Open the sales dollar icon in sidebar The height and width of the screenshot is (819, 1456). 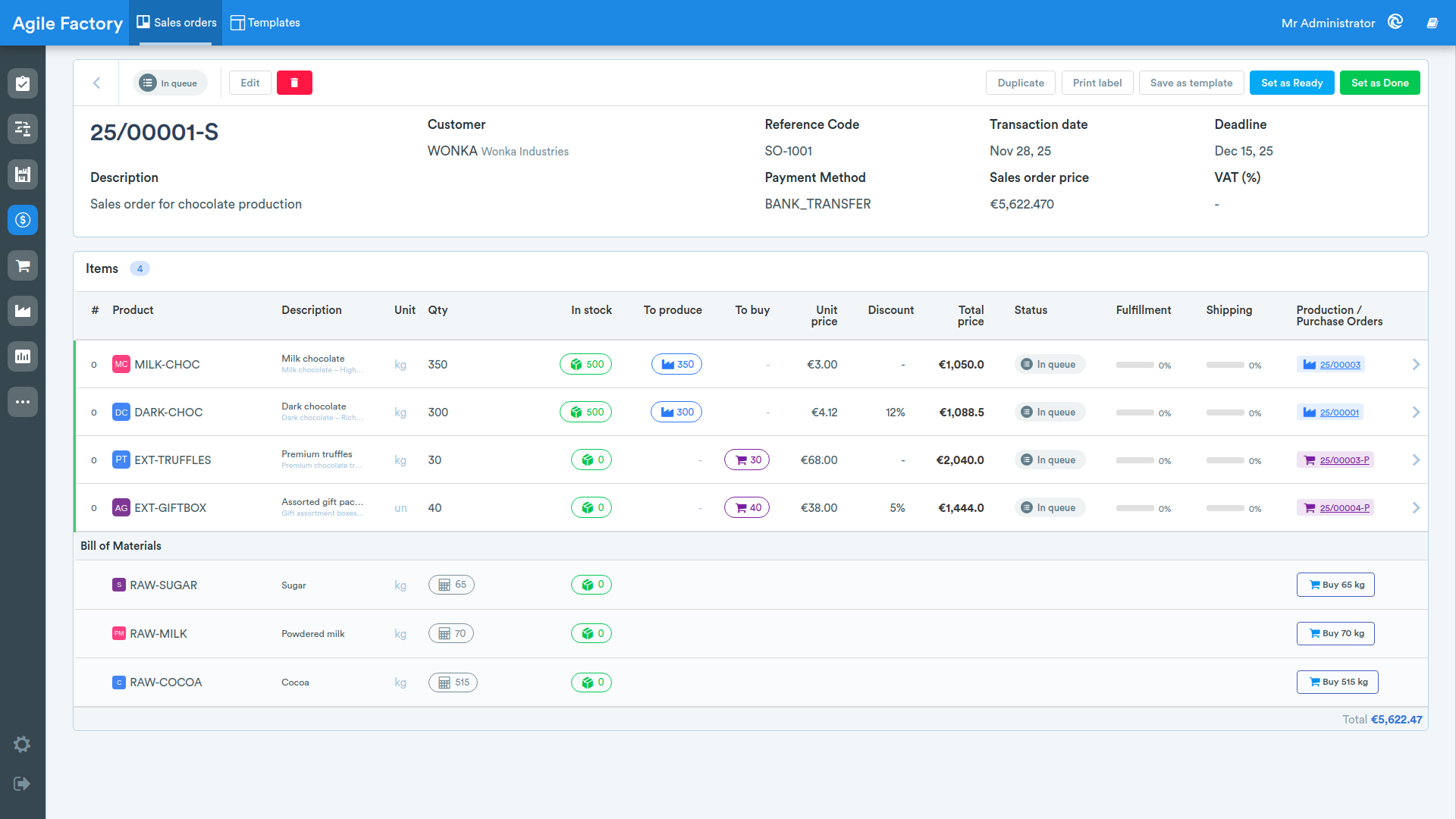click(x=23, y=220)
